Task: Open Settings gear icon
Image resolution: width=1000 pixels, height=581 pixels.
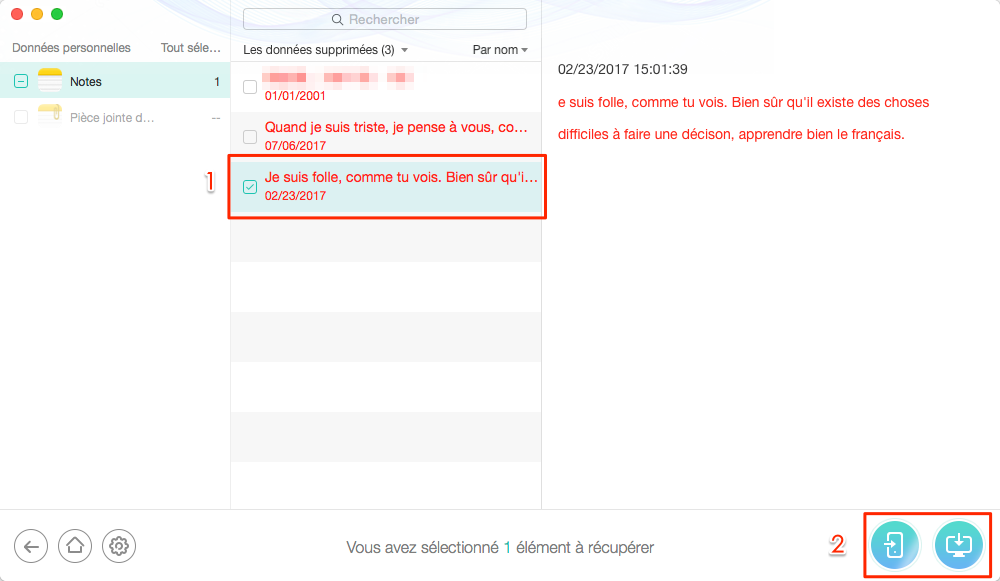Action: pos(119,547)
